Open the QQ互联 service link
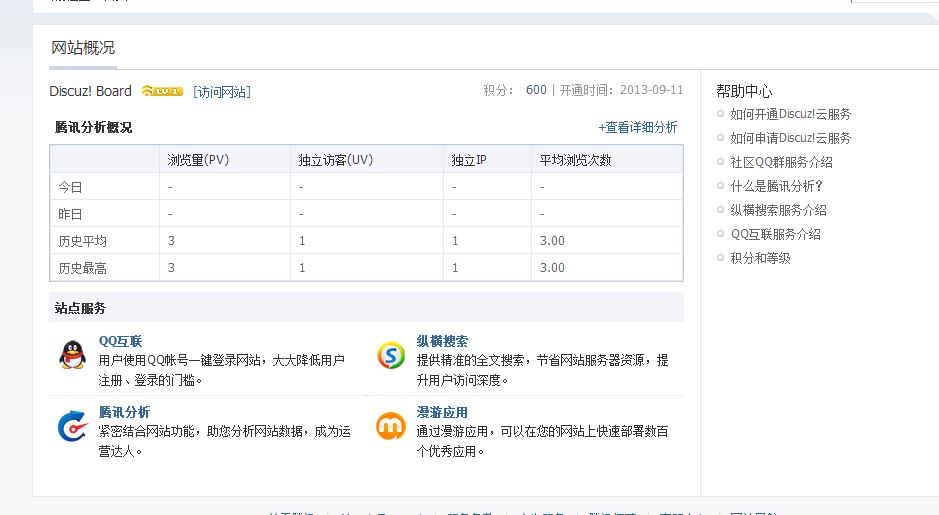Viewport: 939px width, 515px height. point(120,341)
